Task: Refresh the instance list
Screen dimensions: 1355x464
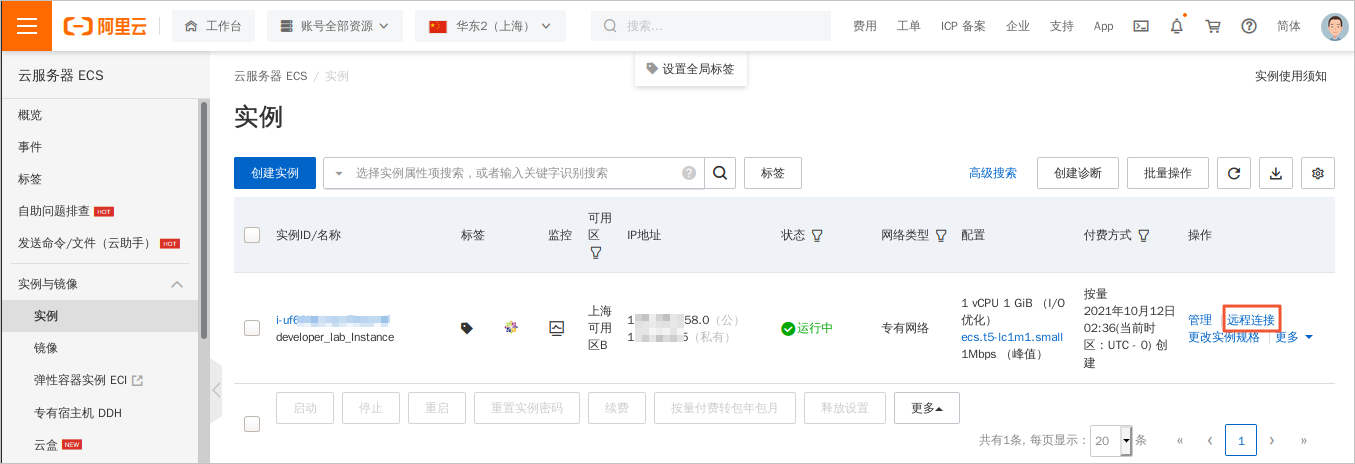Action: [x=1233, y=173]
